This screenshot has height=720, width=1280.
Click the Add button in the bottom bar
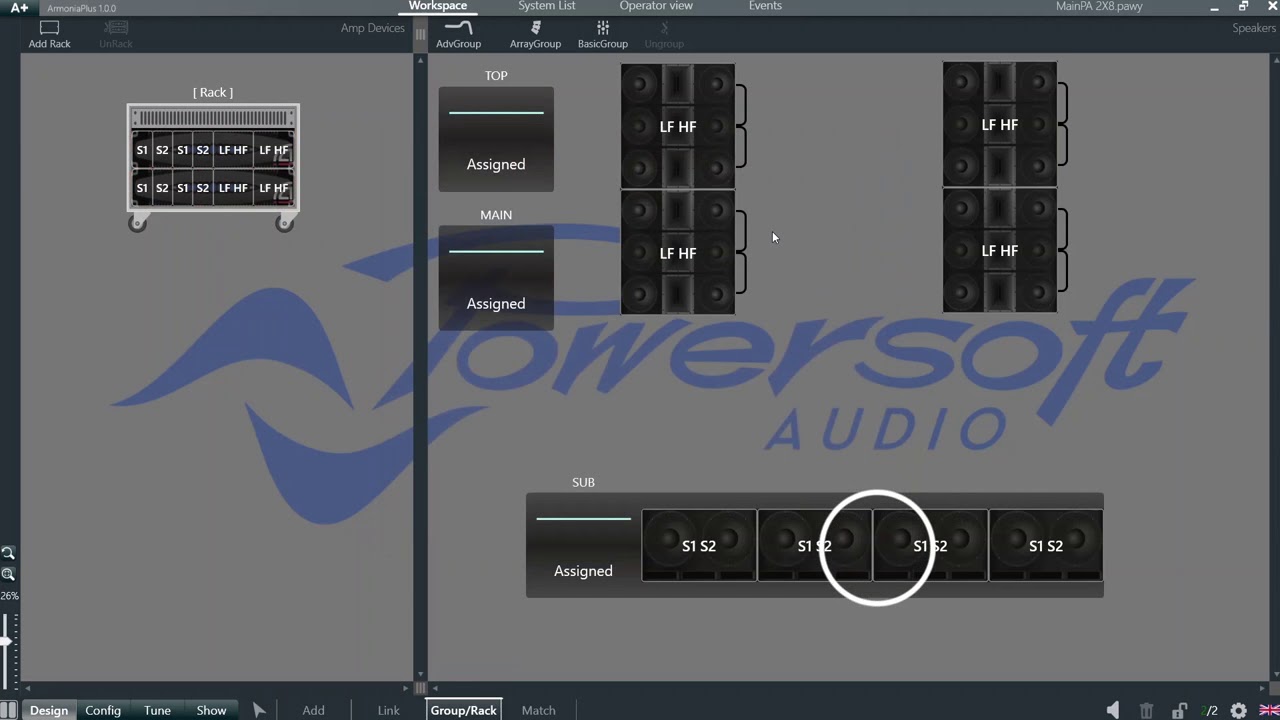pos(313,710)
